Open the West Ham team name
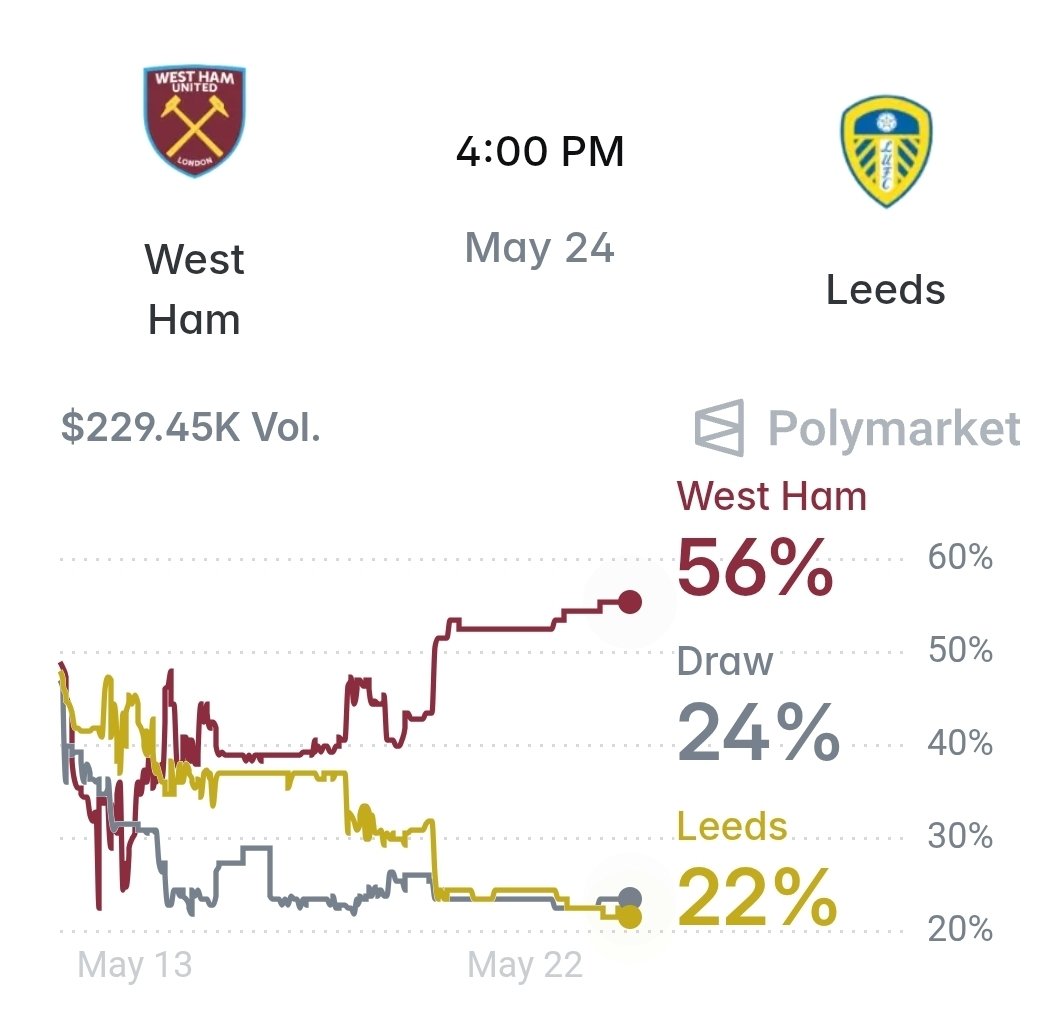The height and width of the screenshot is (1034, 1048). [194, 289]
